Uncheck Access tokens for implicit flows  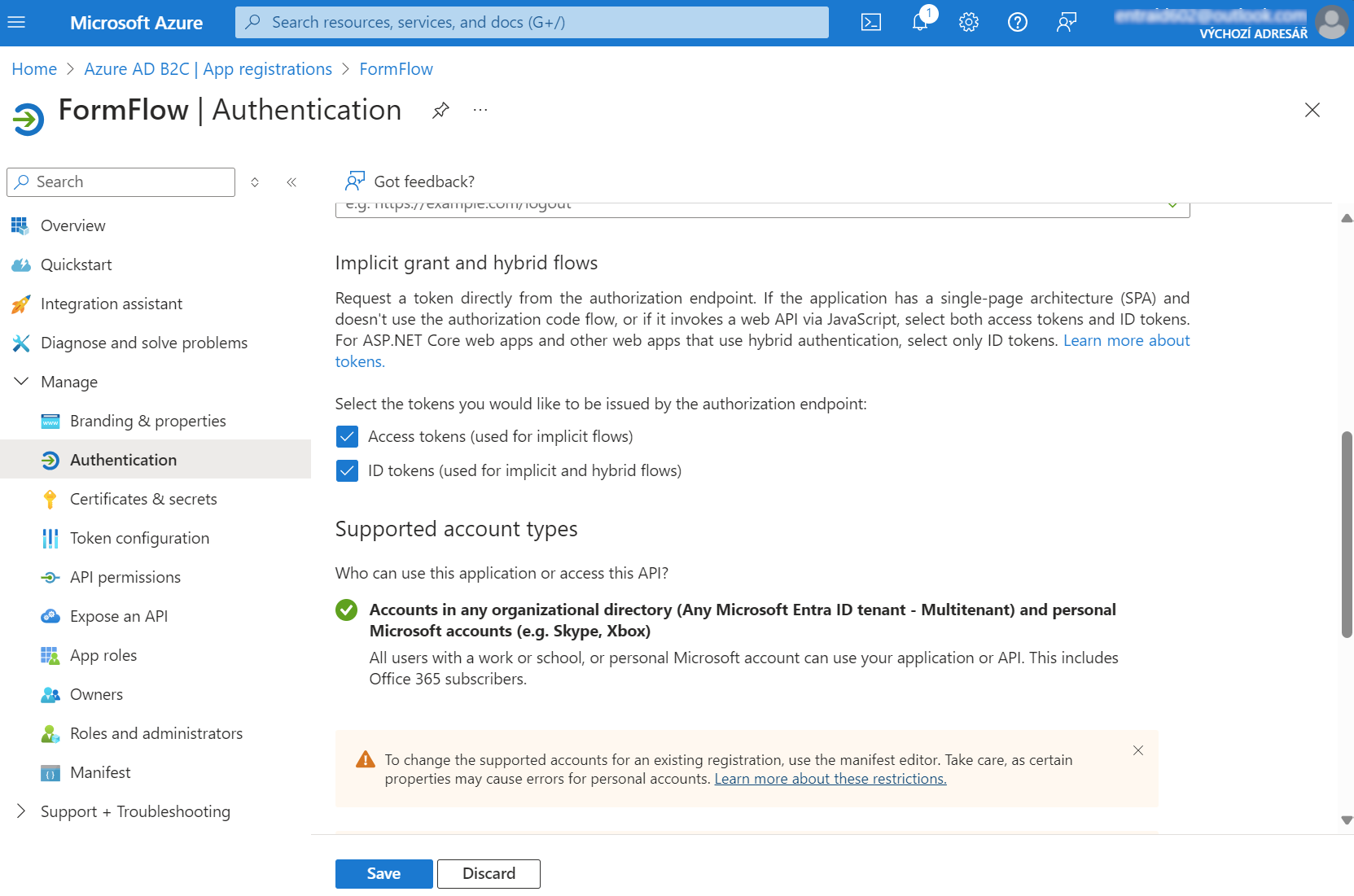347,437
